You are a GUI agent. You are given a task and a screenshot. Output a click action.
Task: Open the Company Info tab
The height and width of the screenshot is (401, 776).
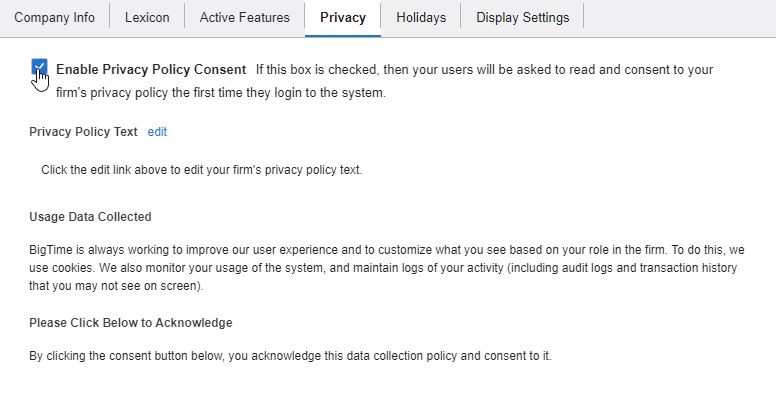pyautogui.click(x=54, y=18)
